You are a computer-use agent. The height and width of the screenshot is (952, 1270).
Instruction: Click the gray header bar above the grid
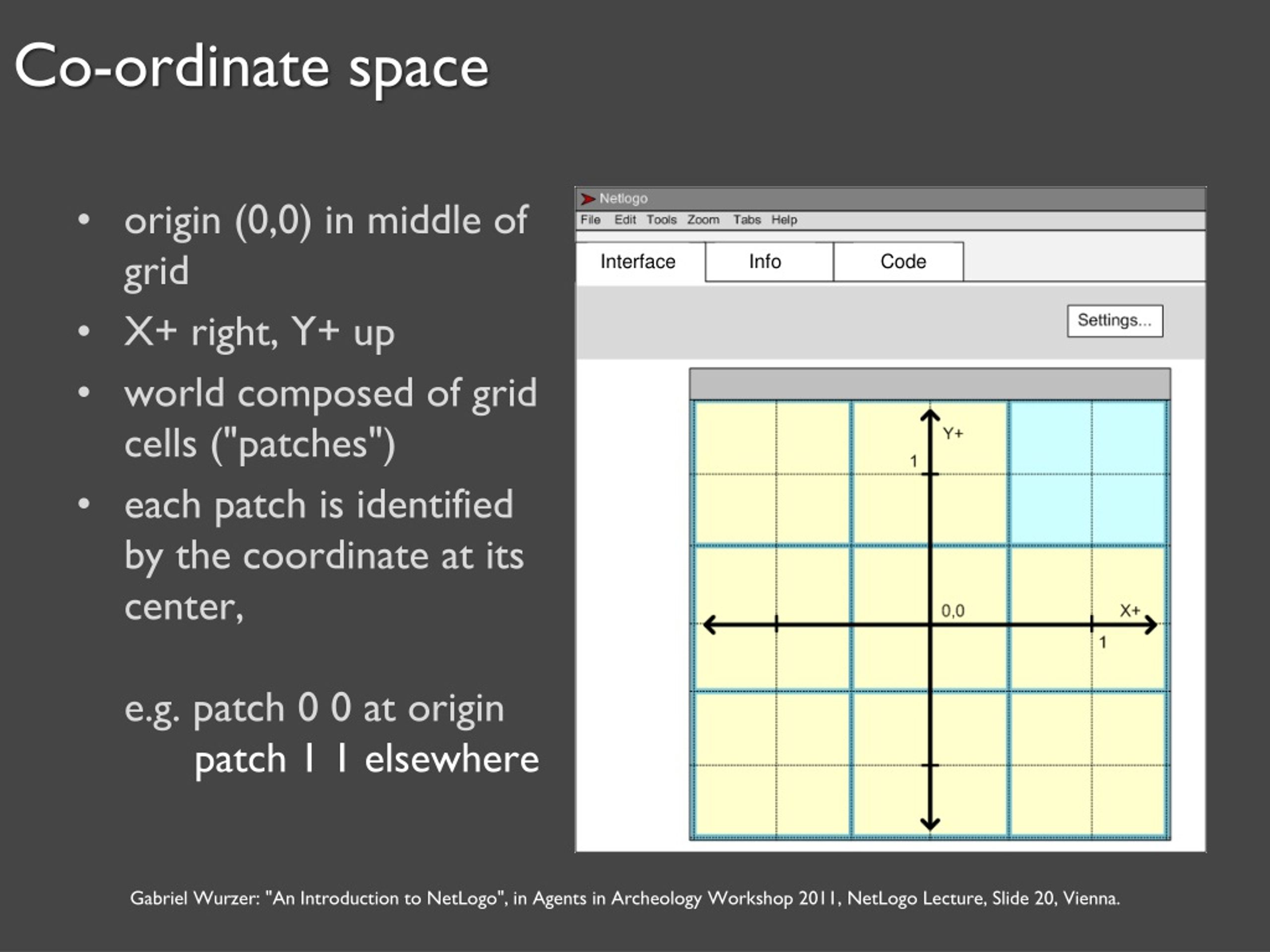pyautogui.click(x=930, y=384)
